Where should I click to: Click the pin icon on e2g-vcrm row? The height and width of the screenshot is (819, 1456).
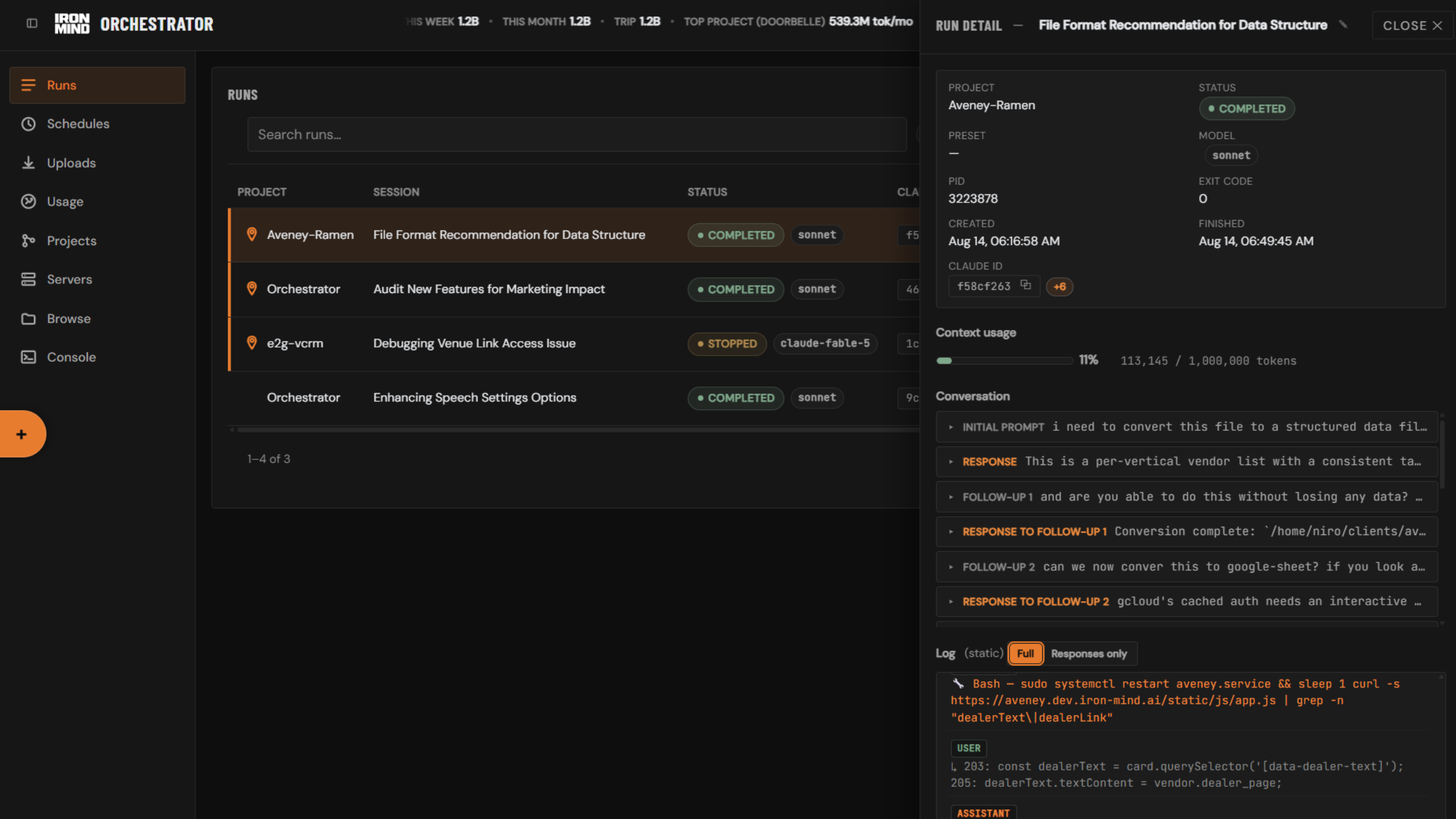252,343
